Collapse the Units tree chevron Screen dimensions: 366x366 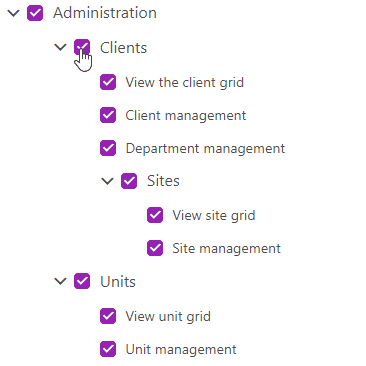click(60, 281)
